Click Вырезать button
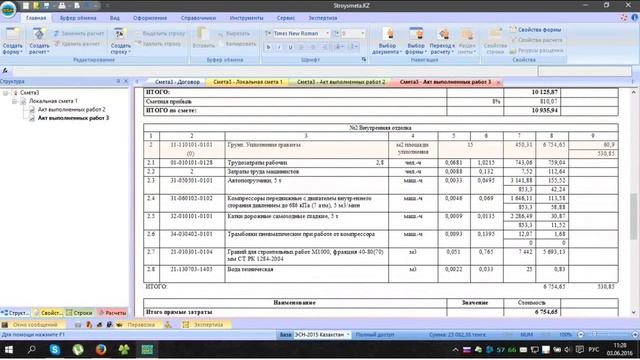 pos(234,33)
